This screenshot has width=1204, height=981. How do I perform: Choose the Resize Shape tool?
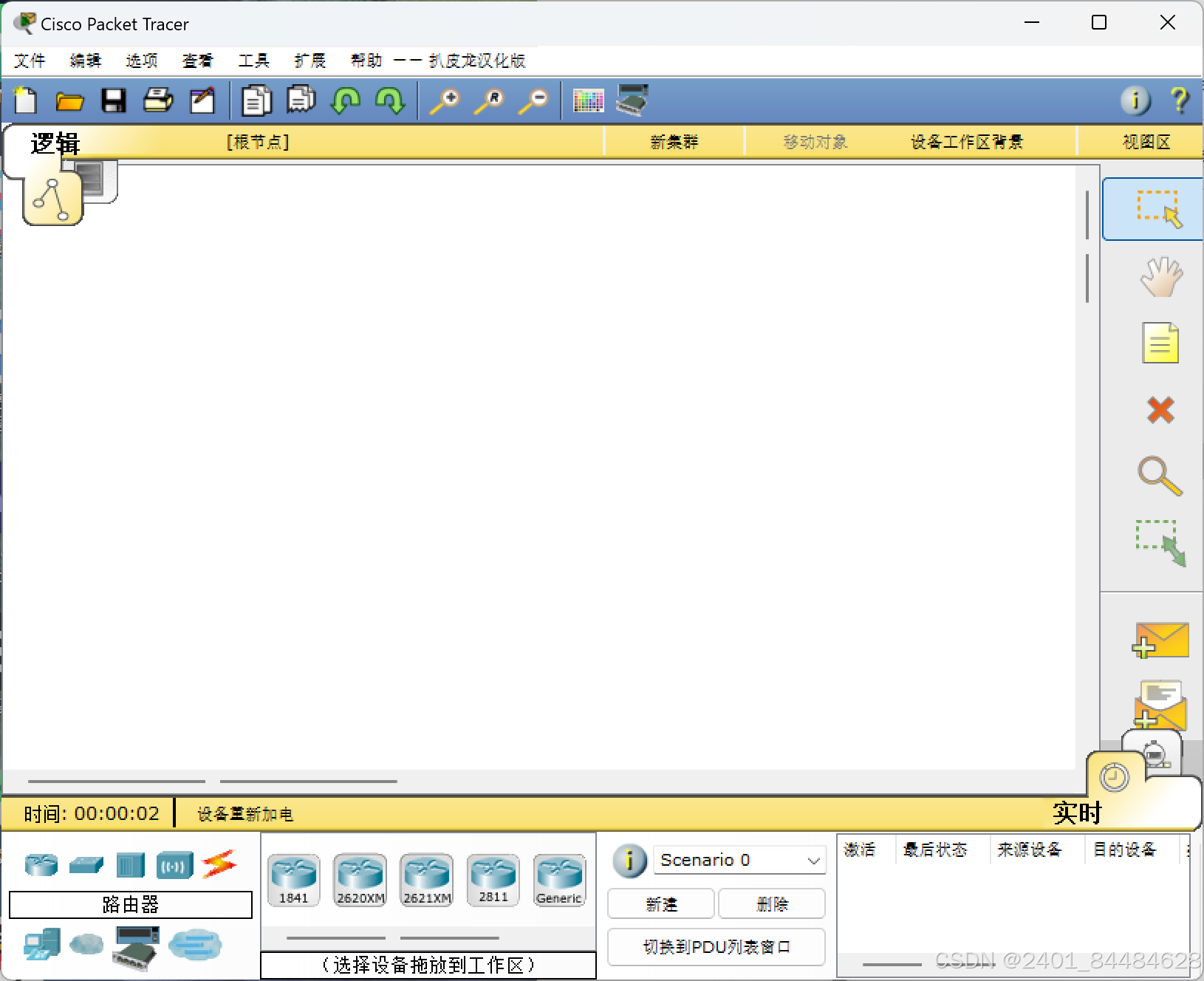(x=1160, y=543)
